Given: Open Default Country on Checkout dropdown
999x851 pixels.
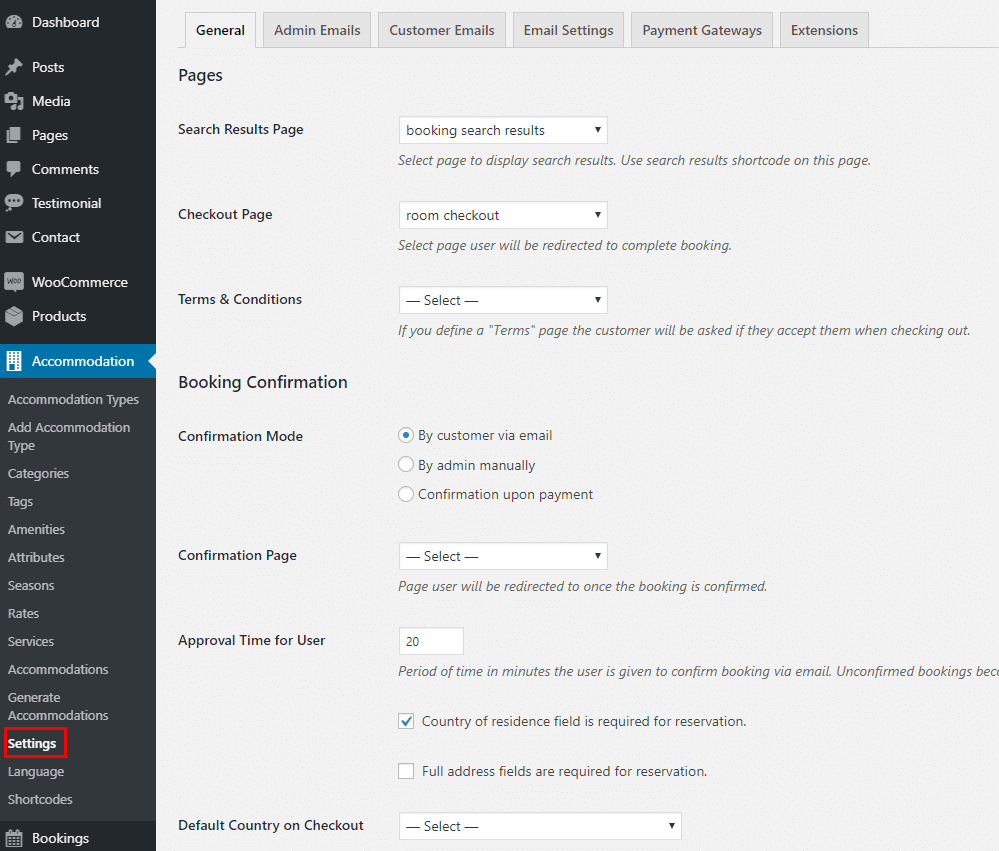Looking at the screenshot, I should coord(539,826).
